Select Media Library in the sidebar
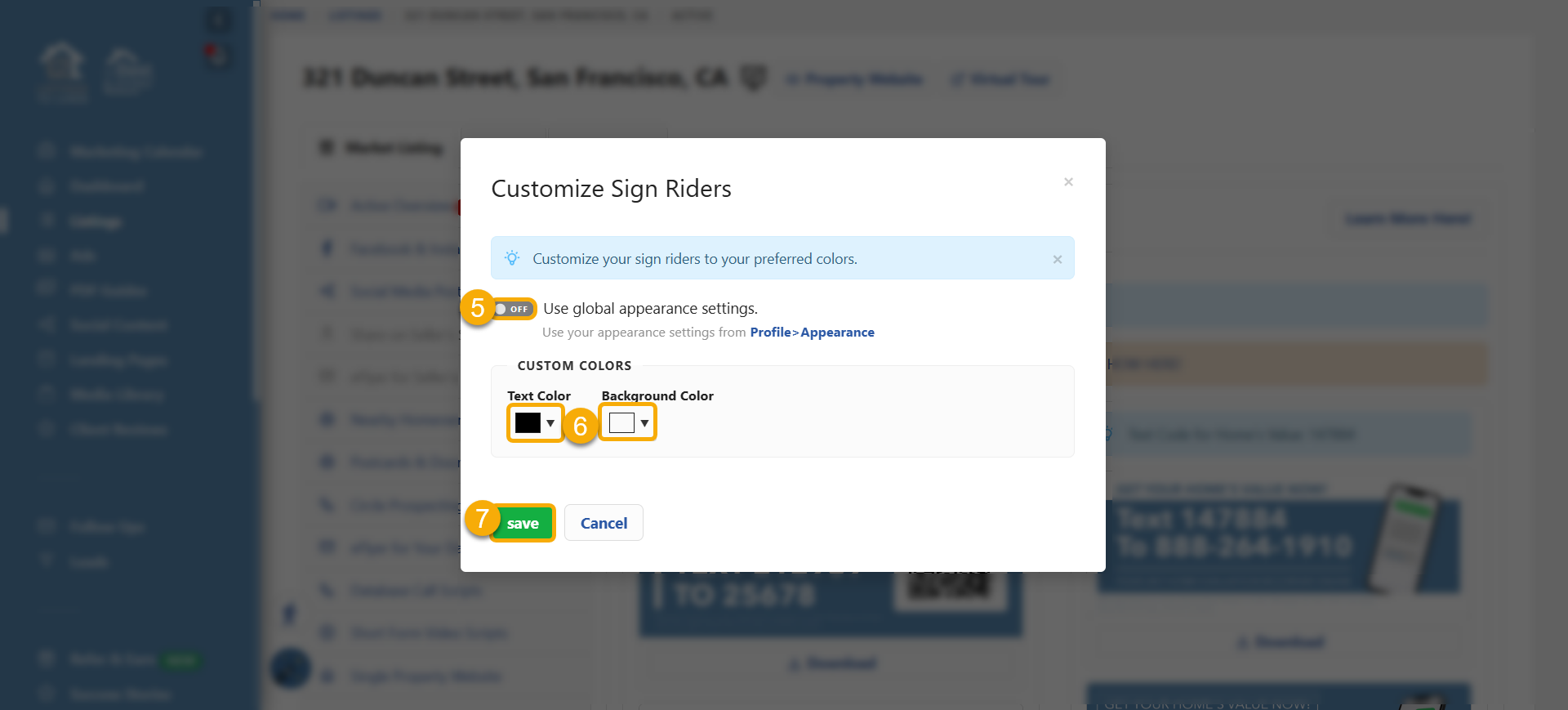 [46, 394]
